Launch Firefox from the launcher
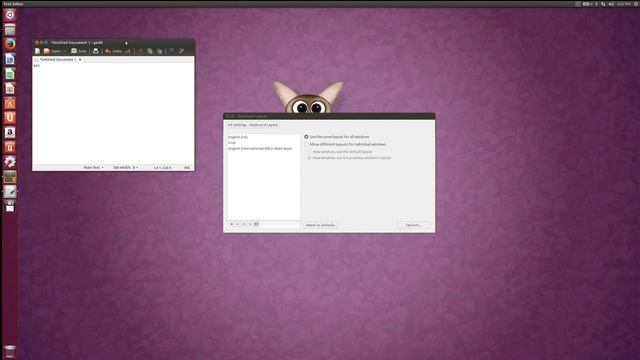This screenshot has height=360, width=640. (x=10, y=44)
